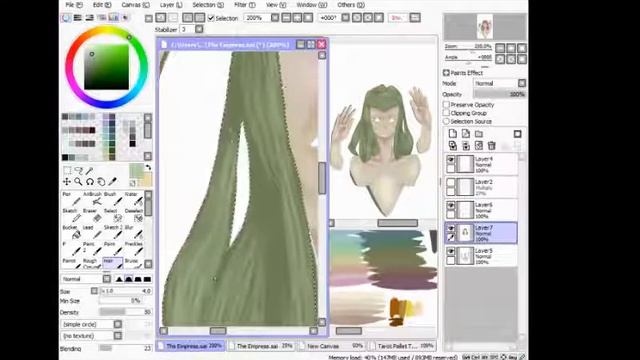The image size is (640, 360).
Task: Enable Selection Source option
Action: tap(446, 121)
